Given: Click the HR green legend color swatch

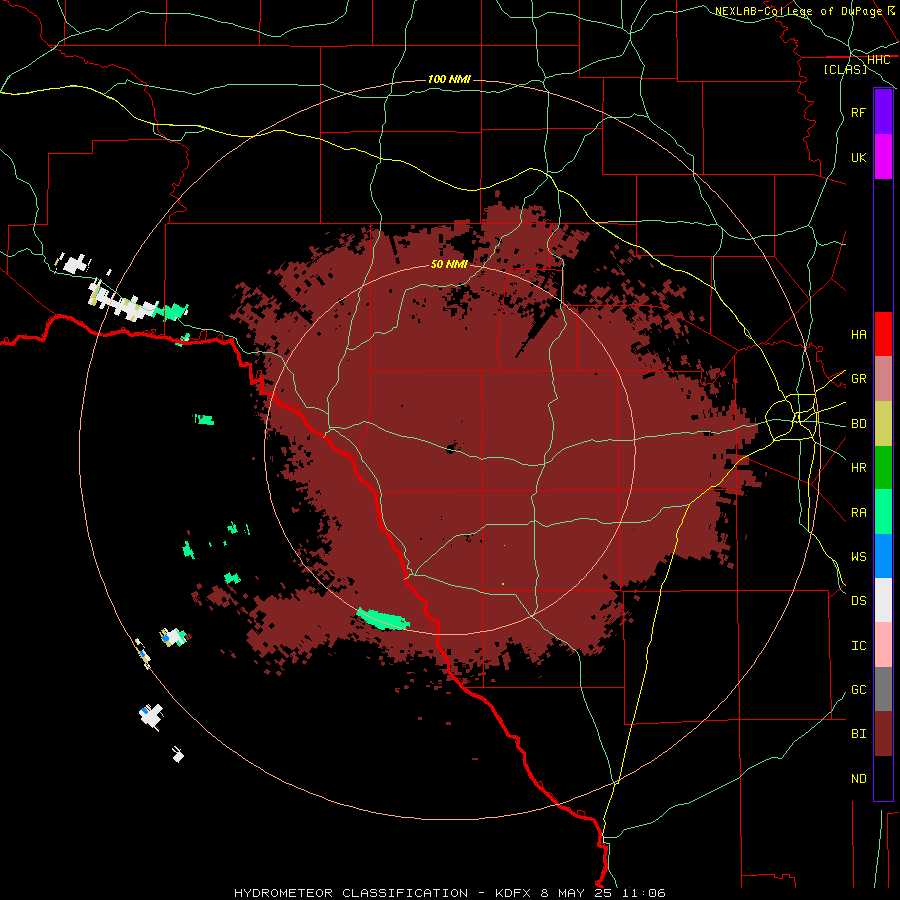Looking at the screenshot, I should tap(883, 467).
